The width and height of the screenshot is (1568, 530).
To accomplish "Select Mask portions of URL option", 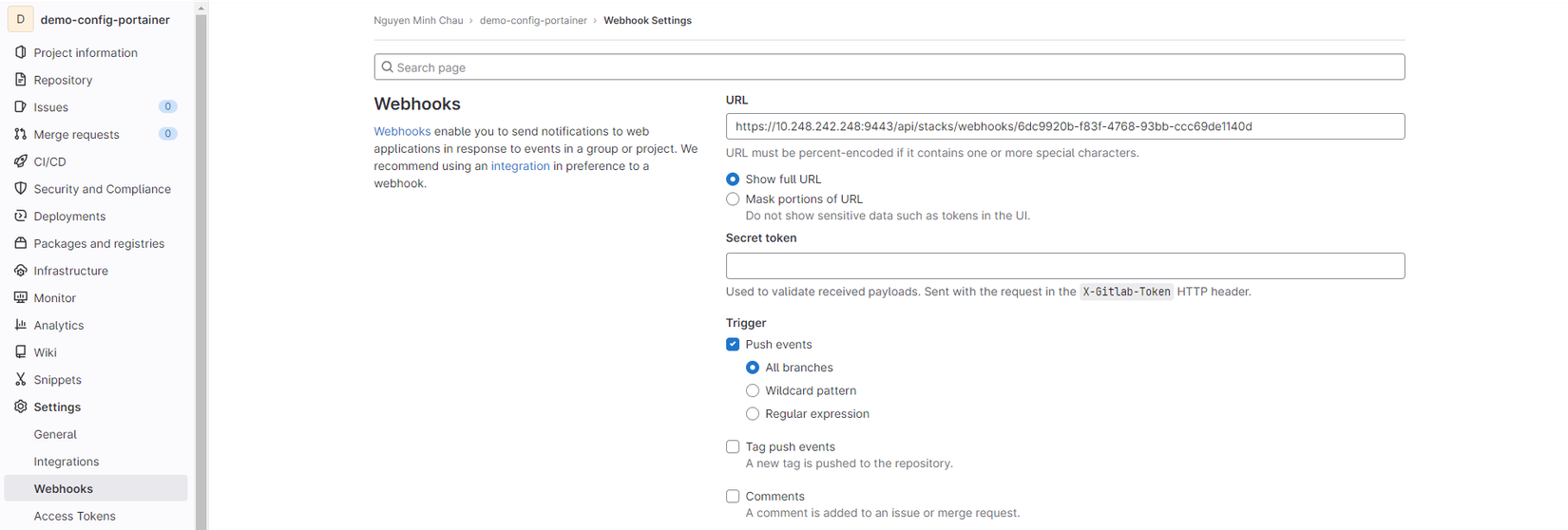I will (x=733, y=199).
